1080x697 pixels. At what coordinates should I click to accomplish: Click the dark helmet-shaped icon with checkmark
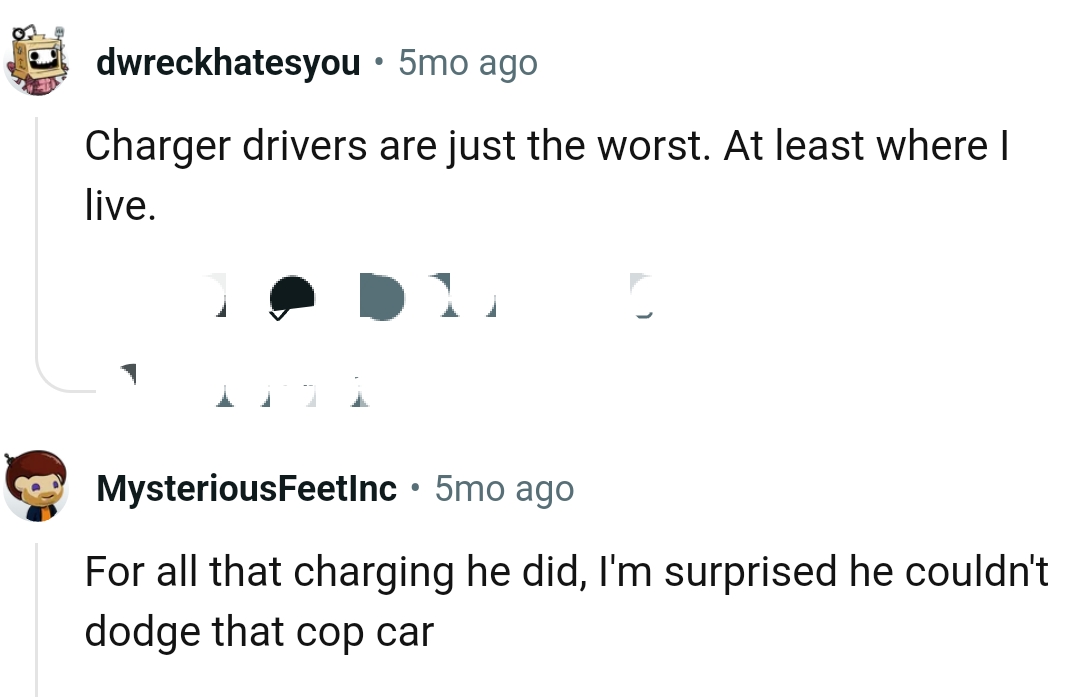(x=291, y=298)
